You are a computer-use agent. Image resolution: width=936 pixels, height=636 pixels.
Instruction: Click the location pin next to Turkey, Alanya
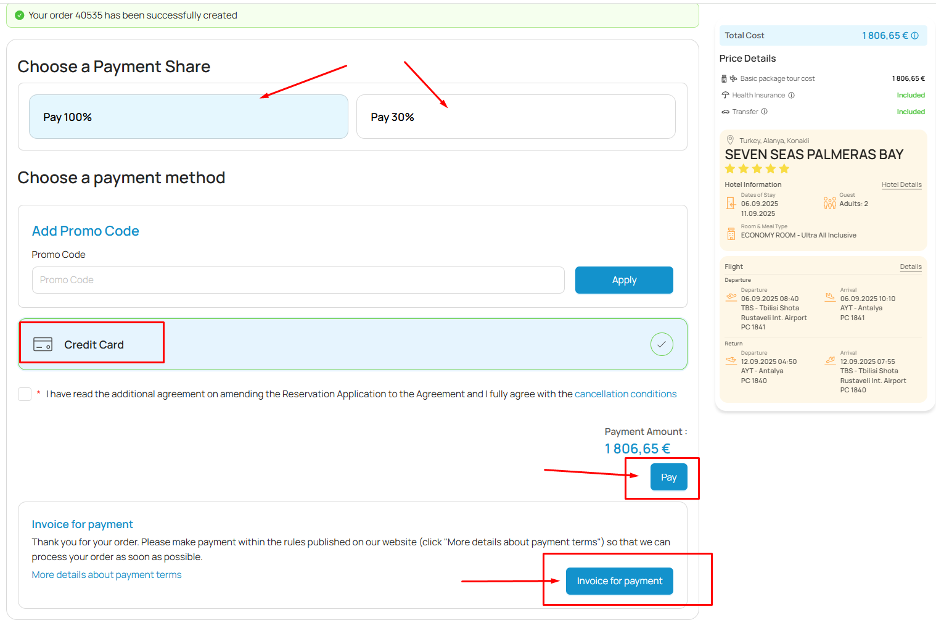[730, 139]
